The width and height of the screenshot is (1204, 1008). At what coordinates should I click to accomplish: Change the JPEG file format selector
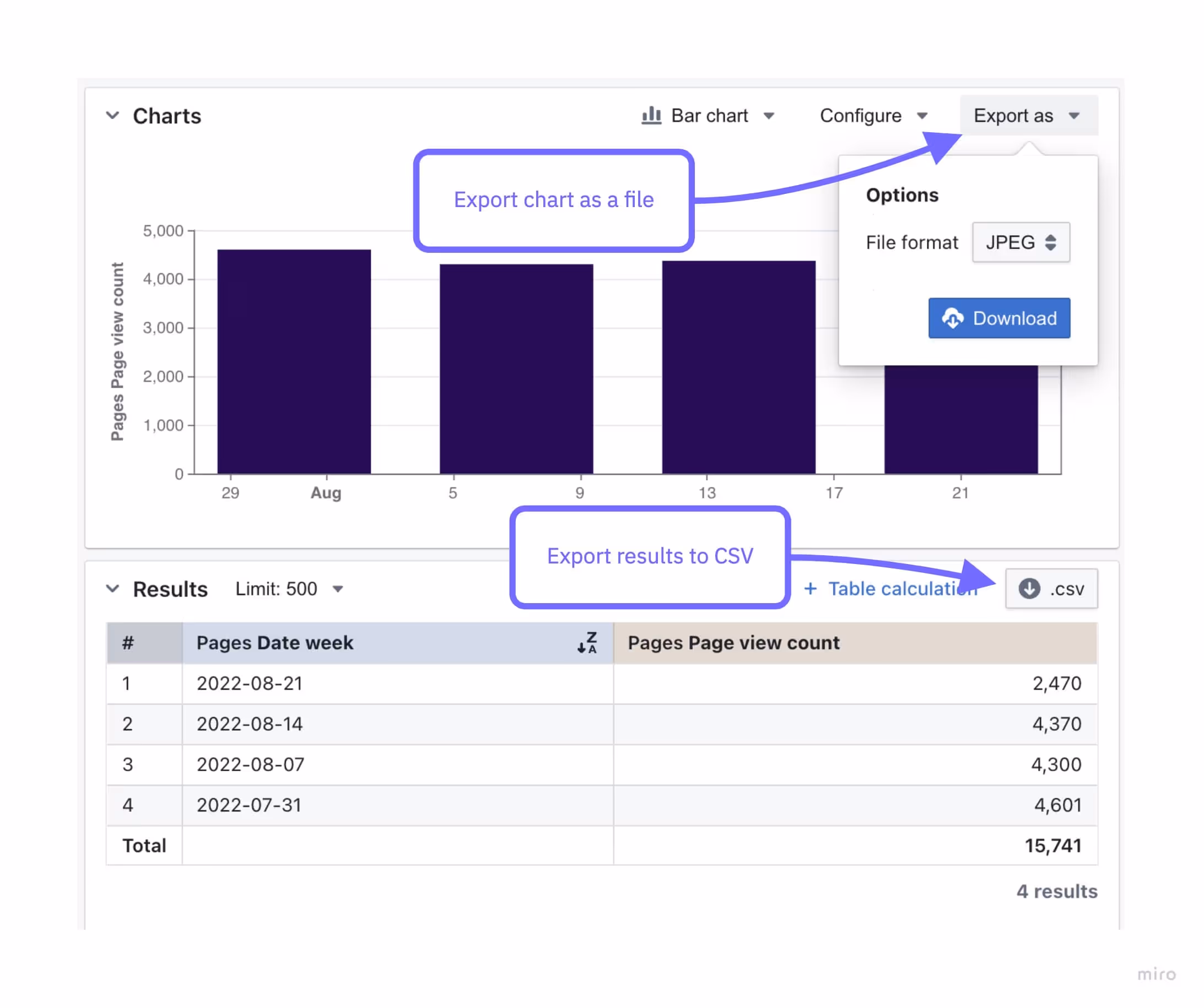coord(1021,242)
